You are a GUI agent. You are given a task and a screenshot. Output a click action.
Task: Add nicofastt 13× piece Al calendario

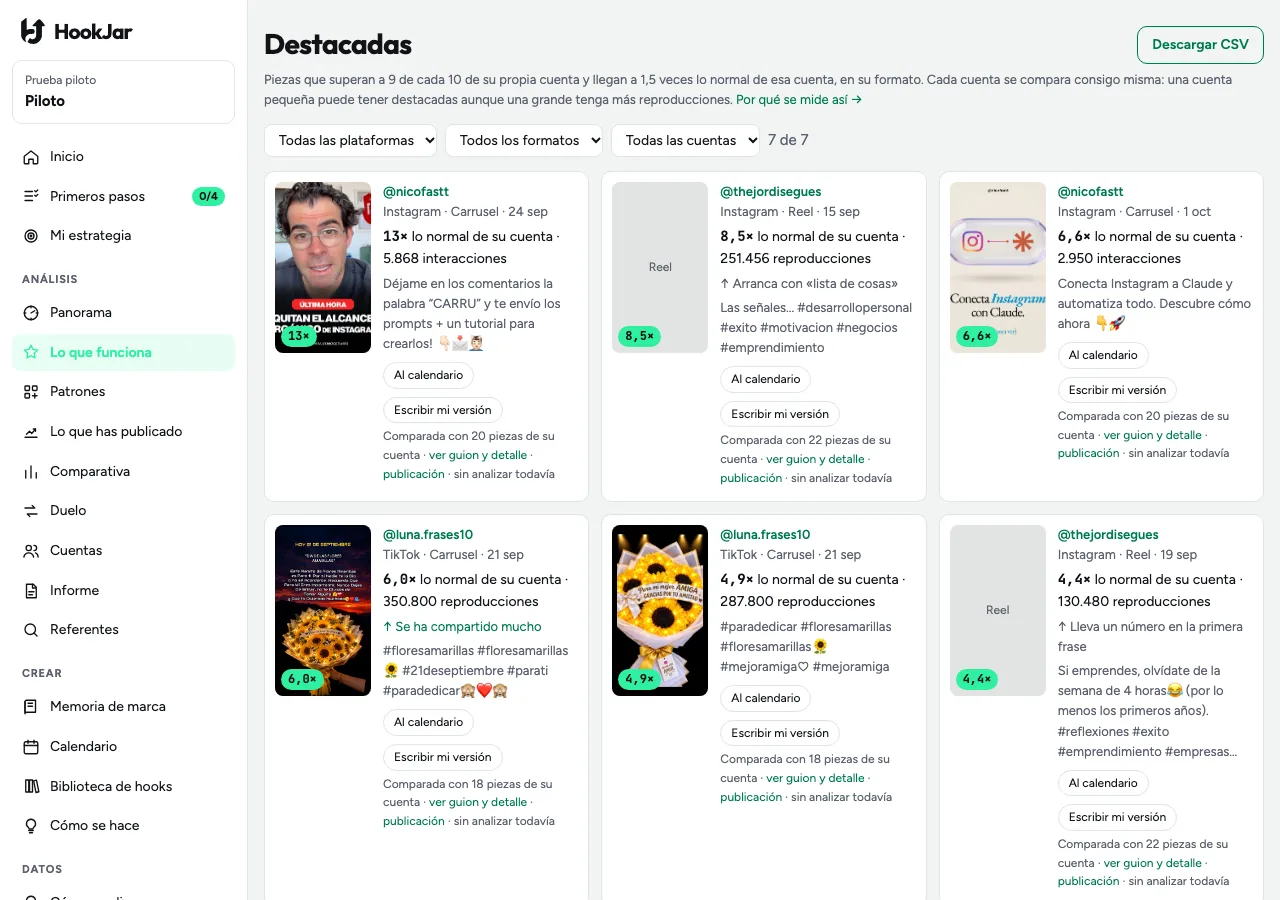[428, 375]
